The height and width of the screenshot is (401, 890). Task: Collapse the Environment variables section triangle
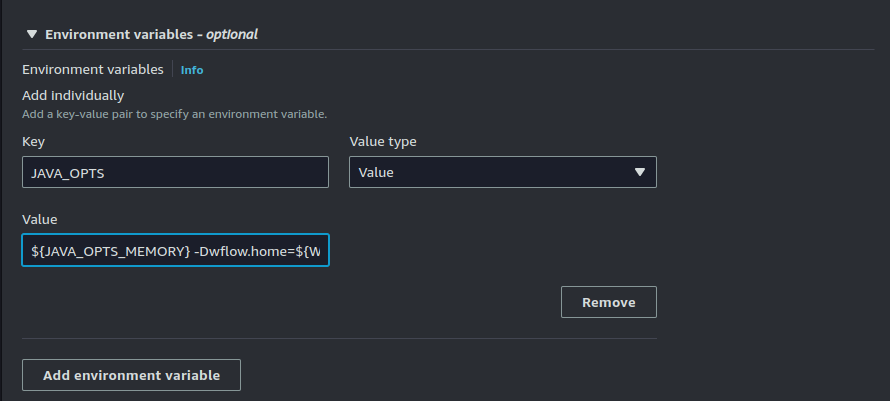point(31,34)
